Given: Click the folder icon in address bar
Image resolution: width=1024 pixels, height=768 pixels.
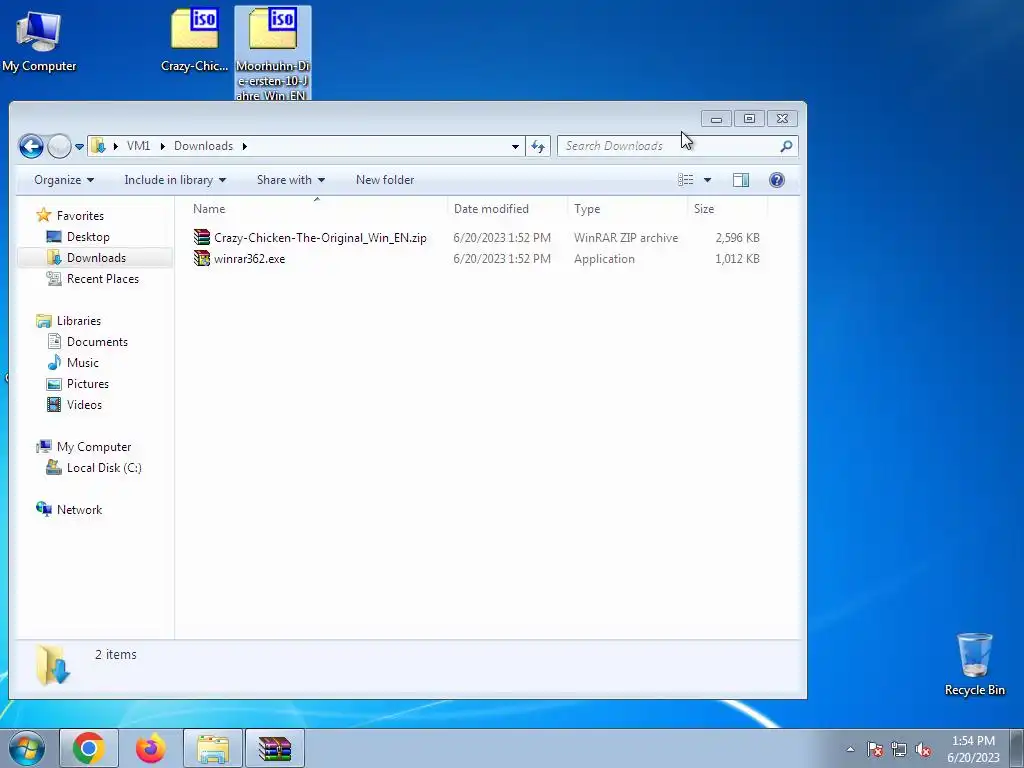Looking at the screenshot, I should click(x=98, y=146).
